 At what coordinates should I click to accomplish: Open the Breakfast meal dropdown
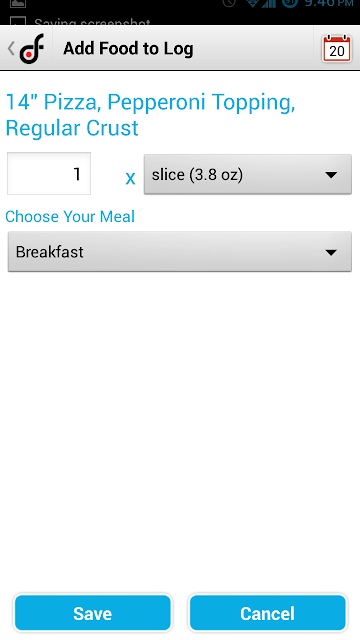(x=180, y=252)
